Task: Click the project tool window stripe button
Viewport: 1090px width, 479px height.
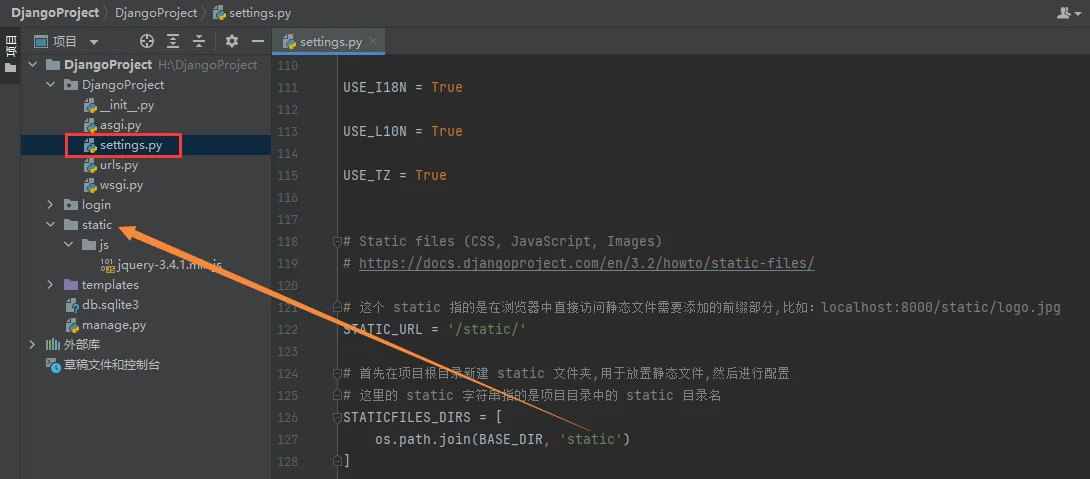Action: (x=10, y=56)
